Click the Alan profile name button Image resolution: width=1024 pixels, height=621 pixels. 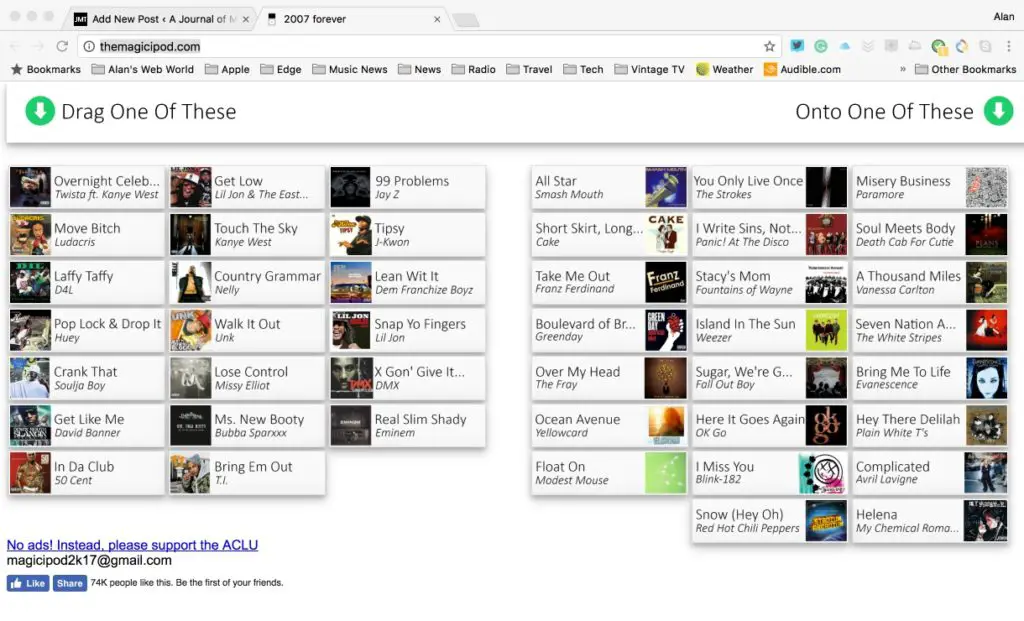pyautogui.click(x=1004, y=16)
